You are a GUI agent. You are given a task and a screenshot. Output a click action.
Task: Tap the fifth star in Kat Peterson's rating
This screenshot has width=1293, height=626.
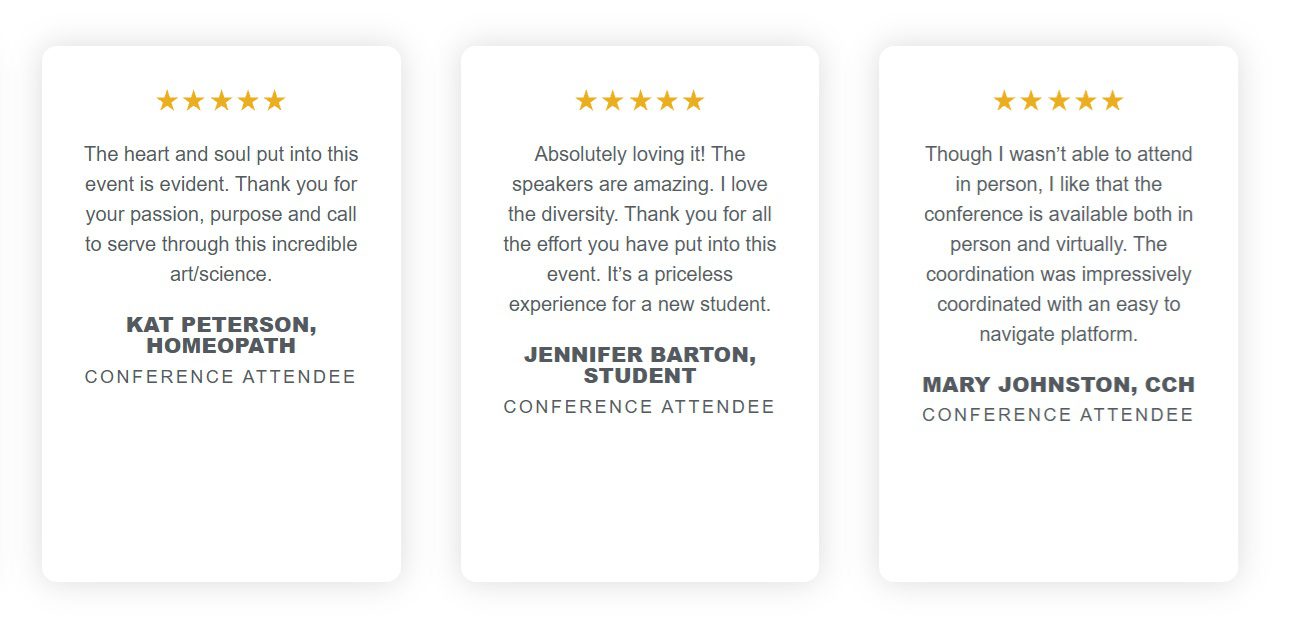pos(275,101)
